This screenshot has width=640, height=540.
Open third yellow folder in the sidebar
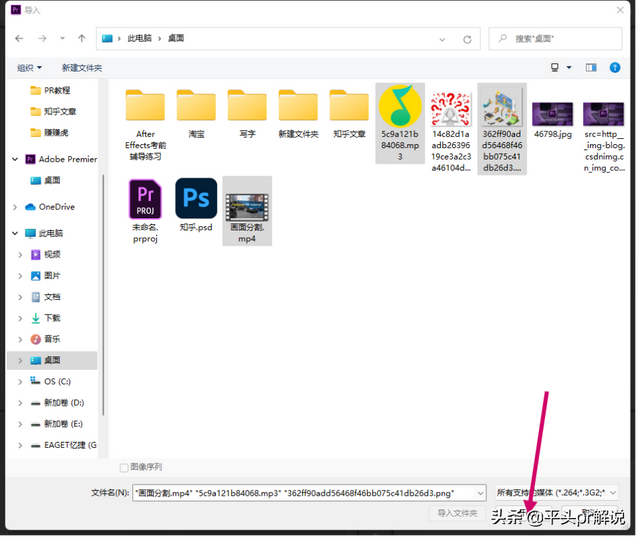[x=49, y=133]
